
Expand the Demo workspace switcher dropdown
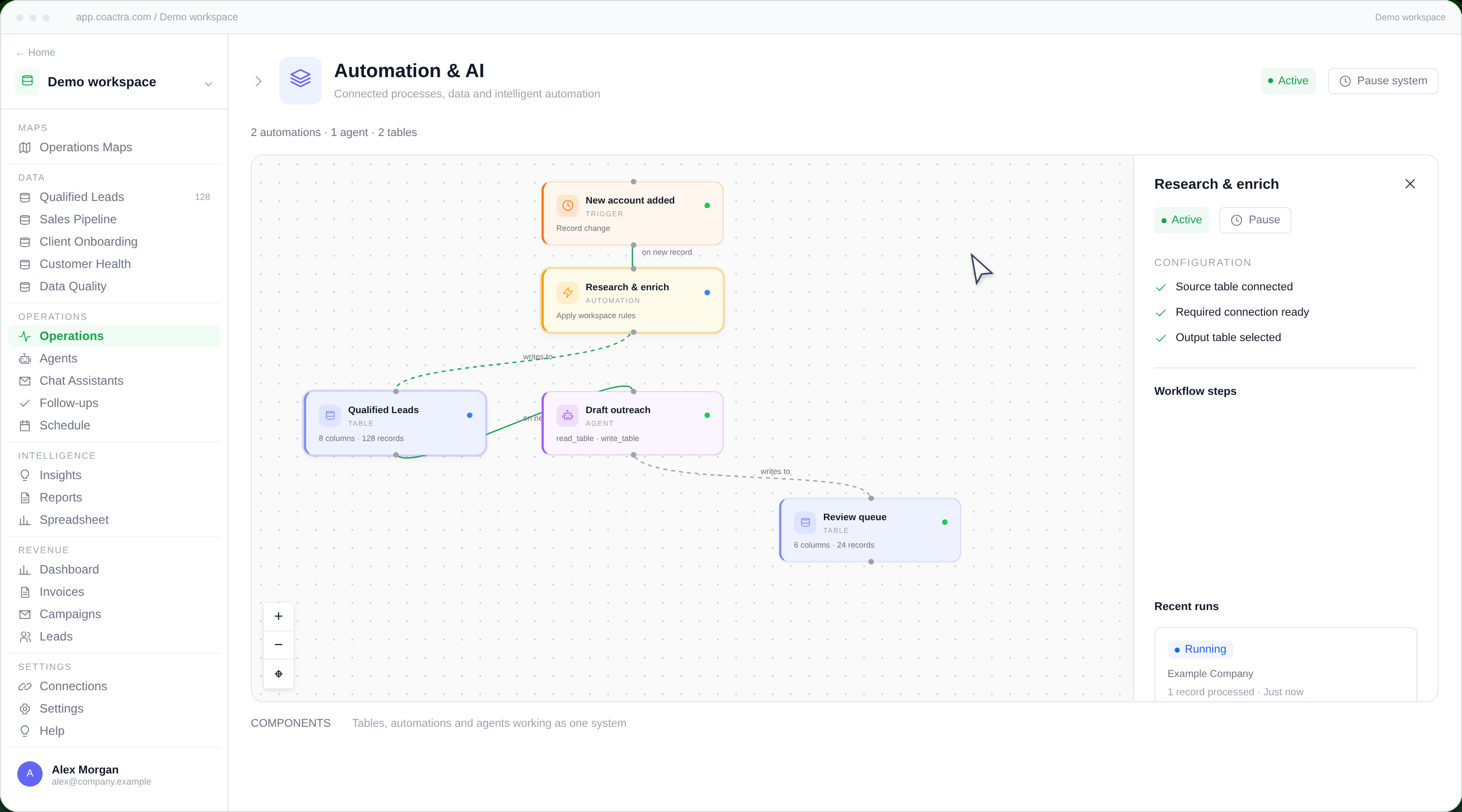(x=208, y=84)
